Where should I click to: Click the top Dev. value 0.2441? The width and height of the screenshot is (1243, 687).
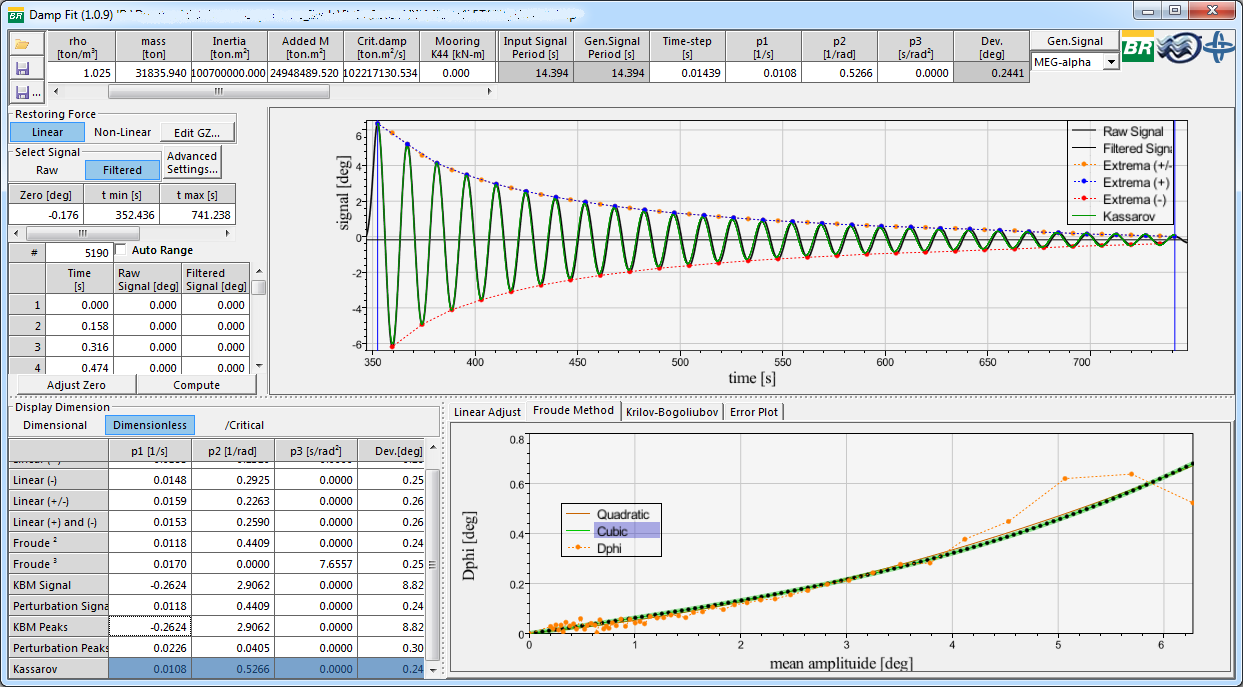(x=991, y=73)
